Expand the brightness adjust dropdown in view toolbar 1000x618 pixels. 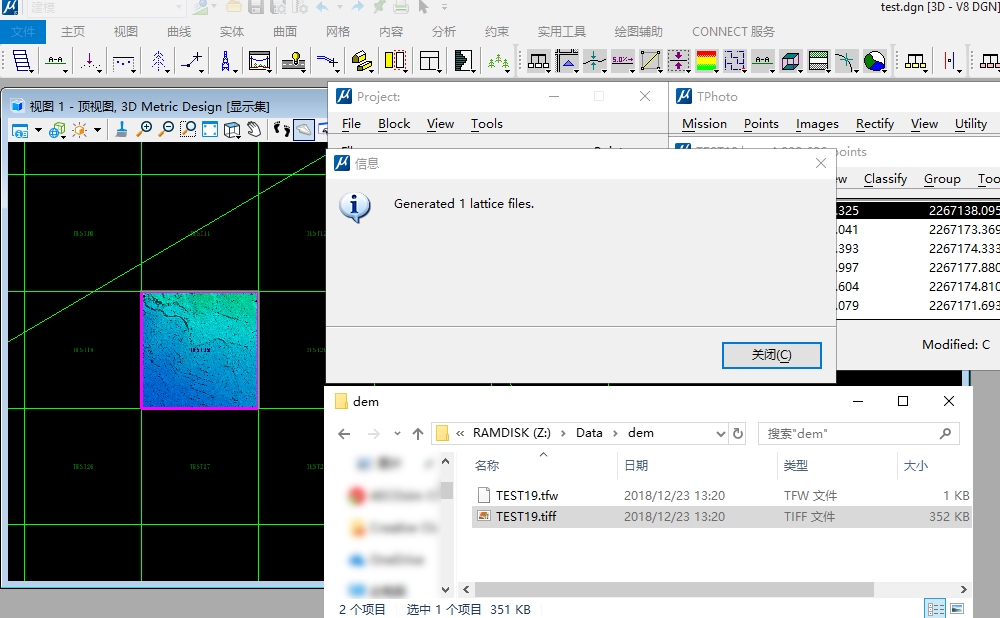[x=97, y=131]
